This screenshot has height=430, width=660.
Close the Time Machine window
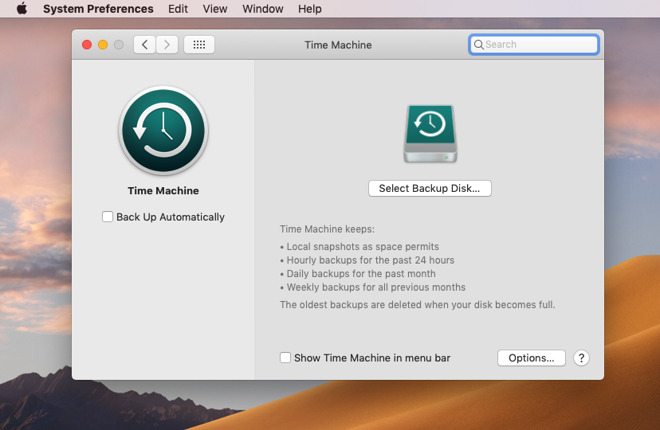click(87, 45)
